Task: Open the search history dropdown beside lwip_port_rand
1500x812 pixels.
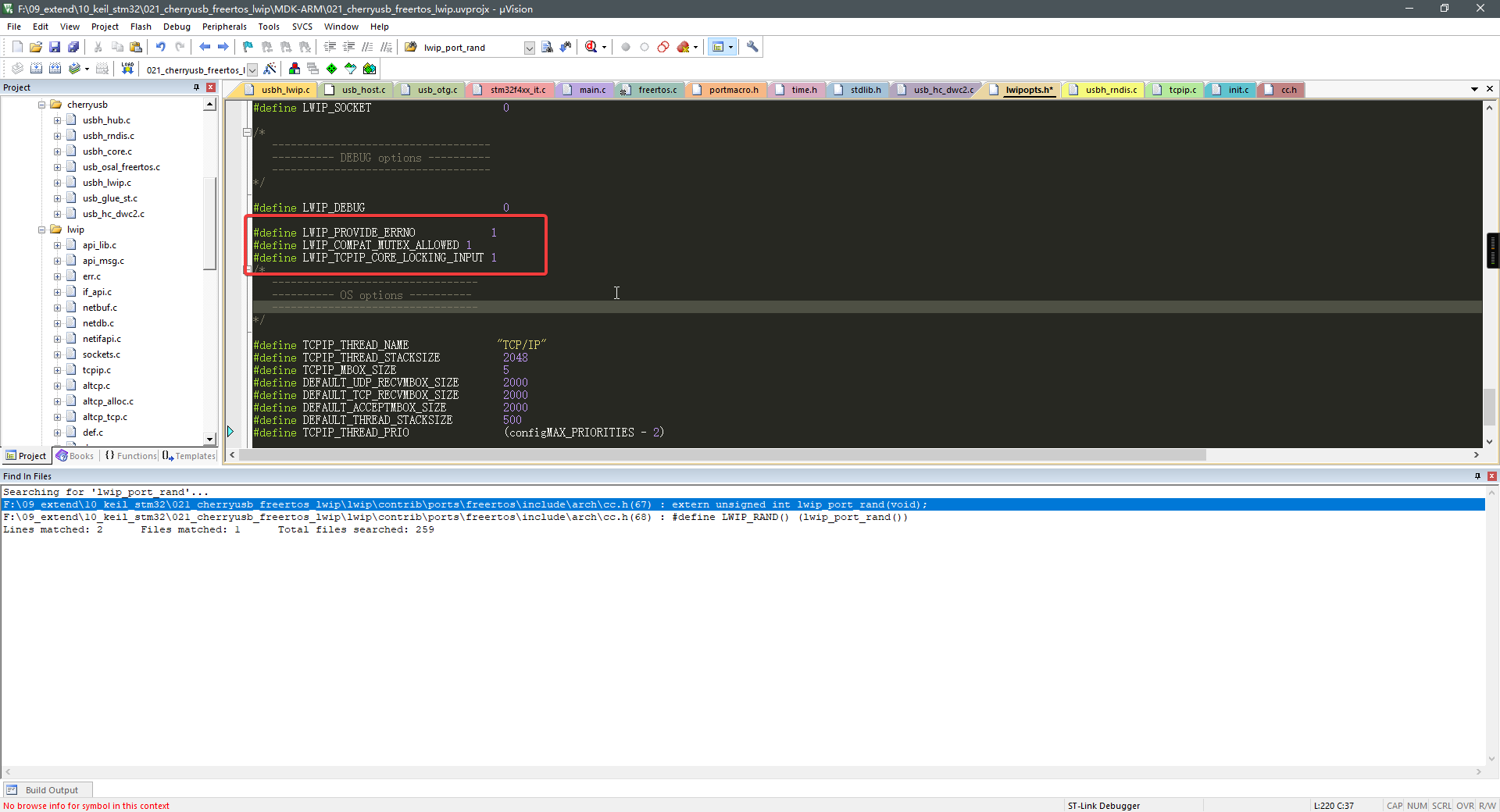Action: [529, 47]
